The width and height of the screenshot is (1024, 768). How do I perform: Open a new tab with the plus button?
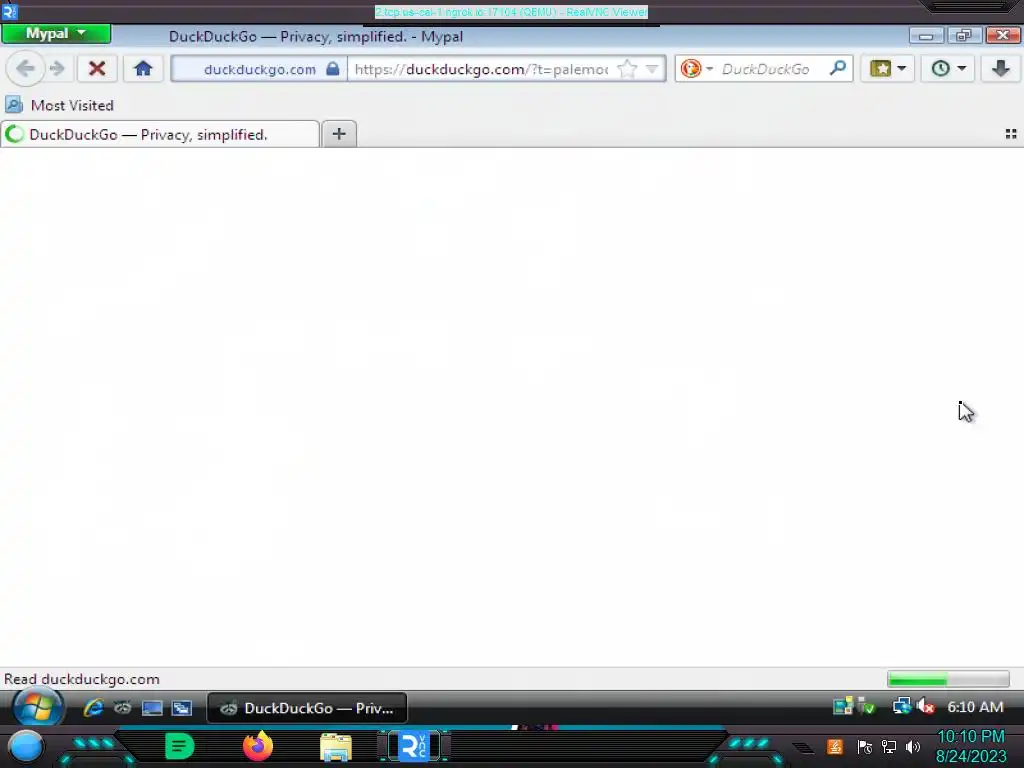(x=339, y=134)
